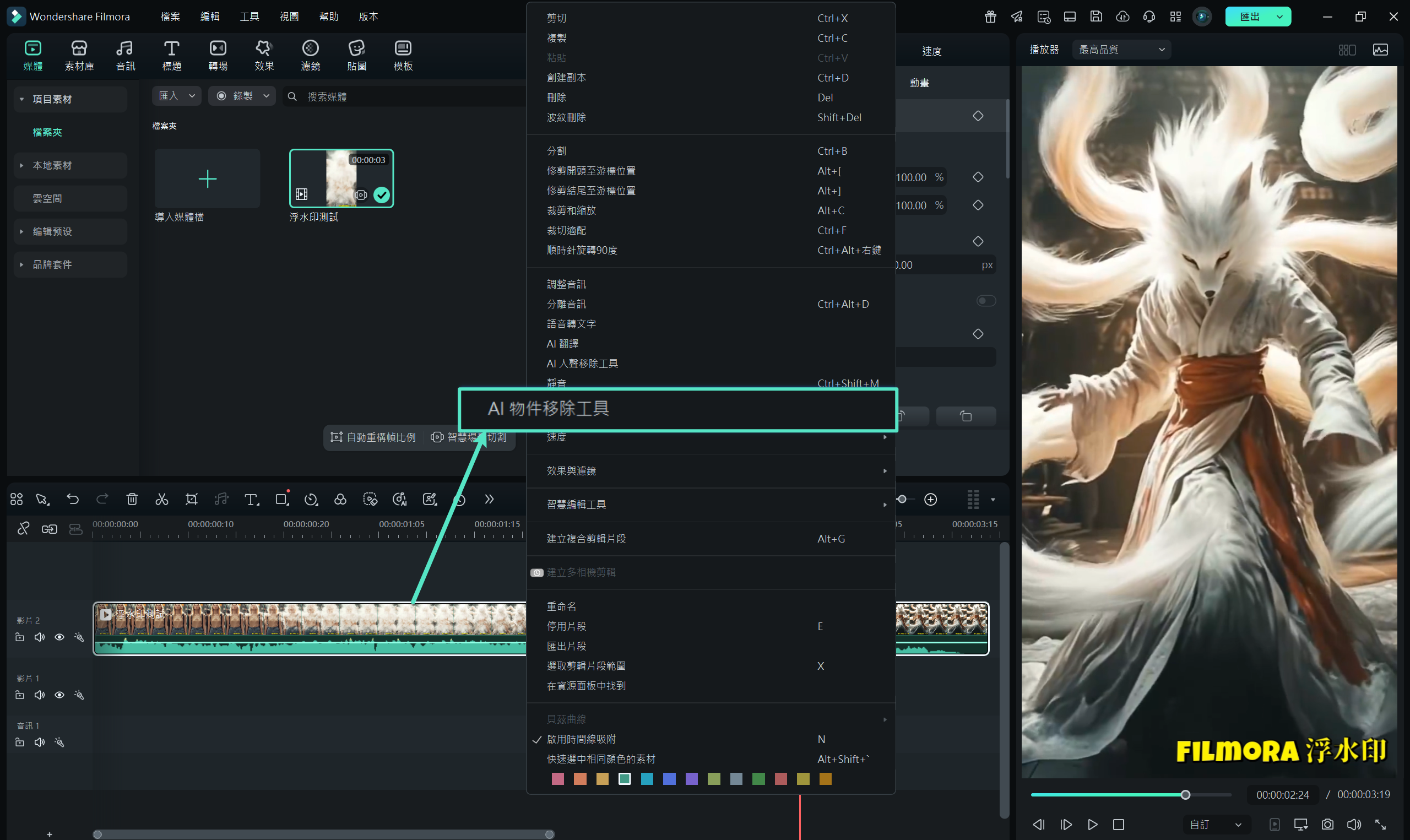The height and width of the screenshot is (840, 1410).
Task: Open the 效果 effects panel
Action: [264, 56]
